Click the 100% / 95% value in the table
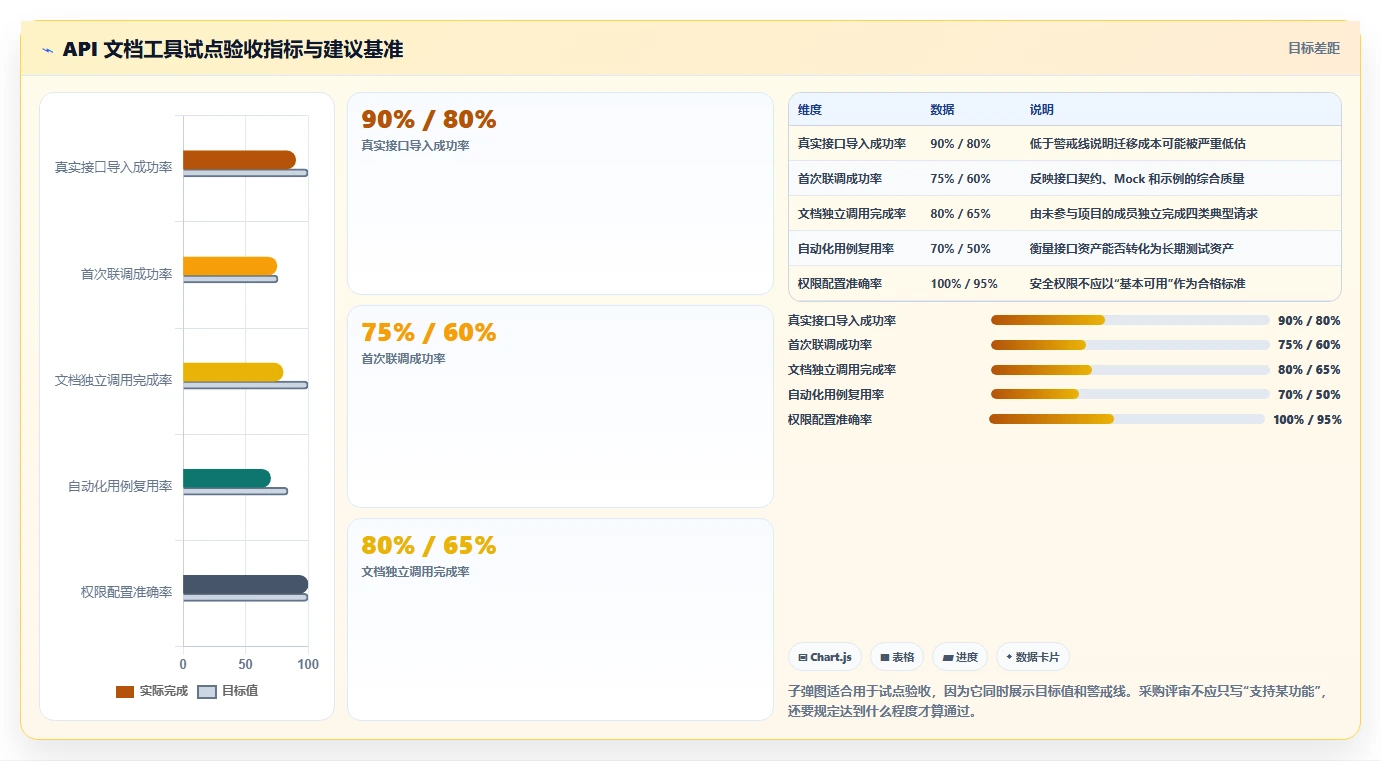Image resolution: width=1381 pixels, height=761 pixels. (964, 284)
